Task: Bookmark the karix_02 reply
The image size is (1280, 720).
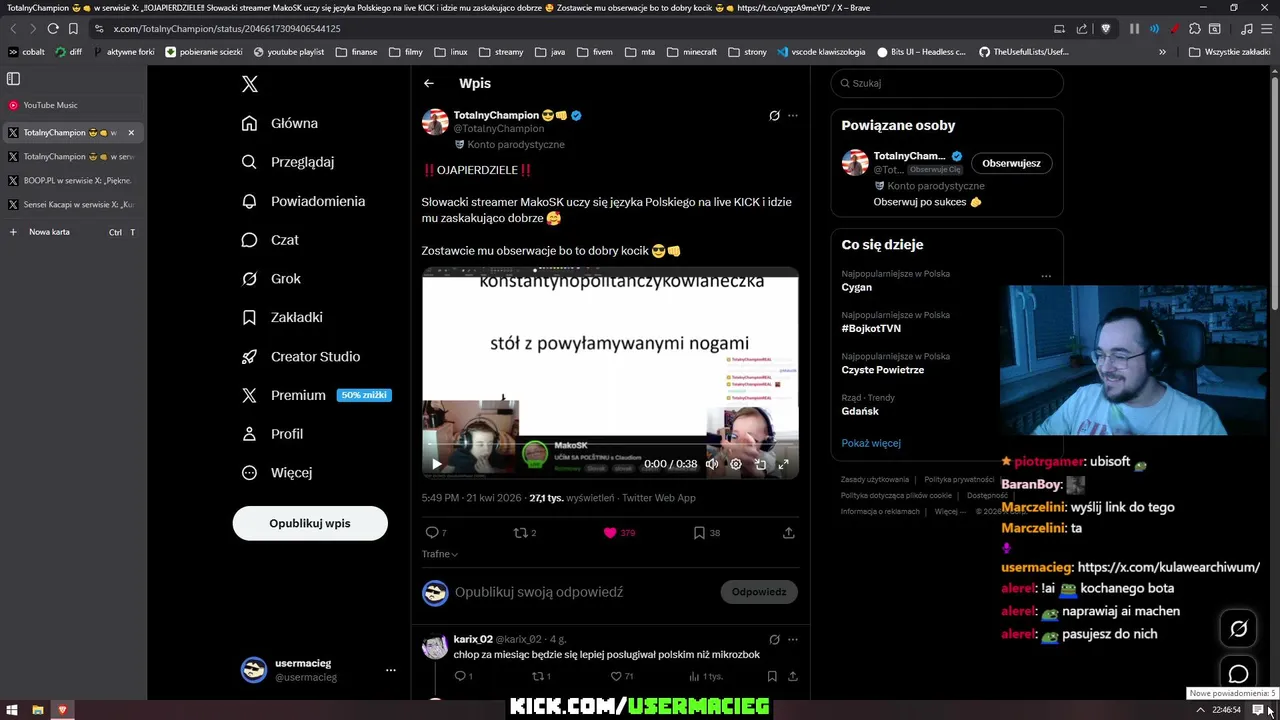Action: [771, 676]
